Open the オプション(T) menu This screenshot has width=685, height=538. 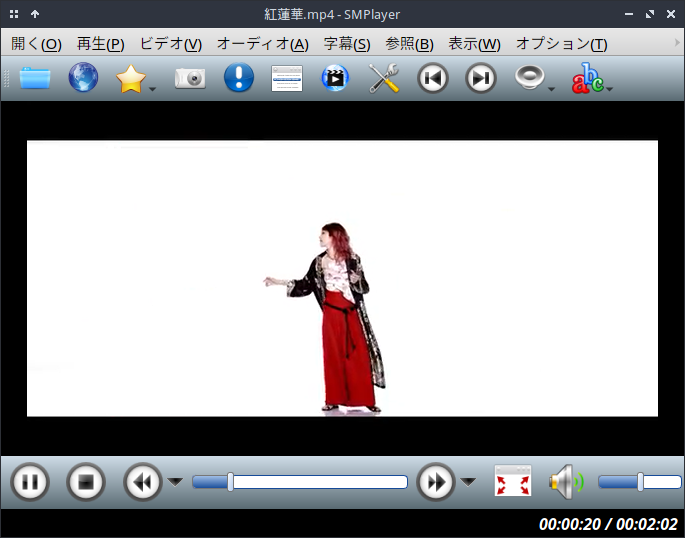tap(561, 44)
